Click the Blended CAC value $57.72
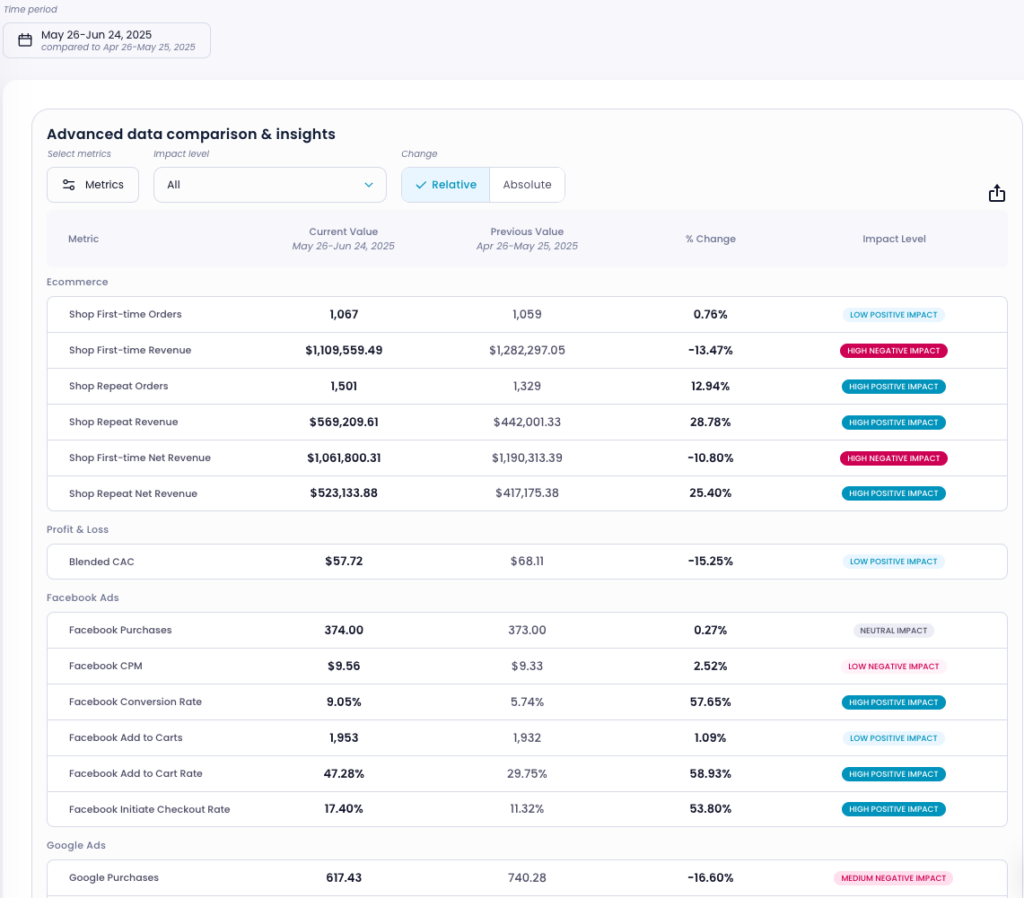Screen dimensions: 1024x898 tap(344, 561)
